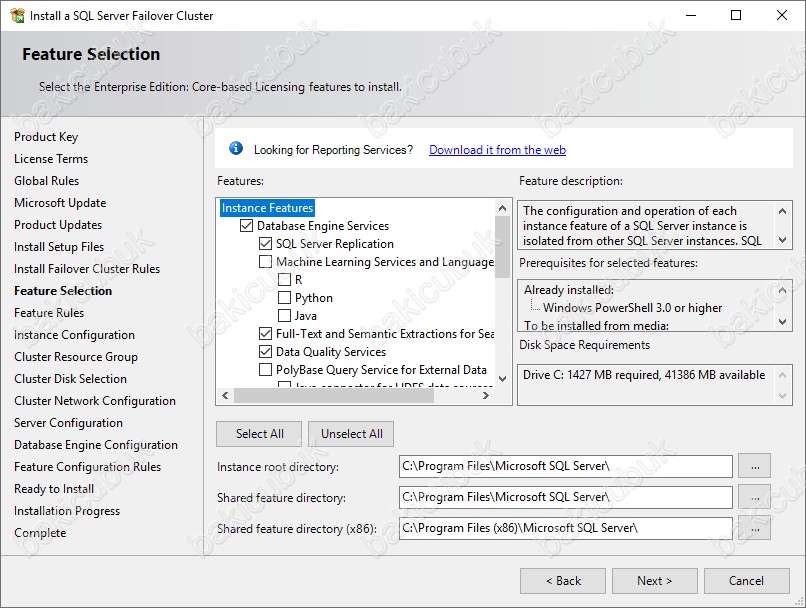Select Cluster Disk Selection step
This screenshot has width=806, height=608.
[70, 379]
